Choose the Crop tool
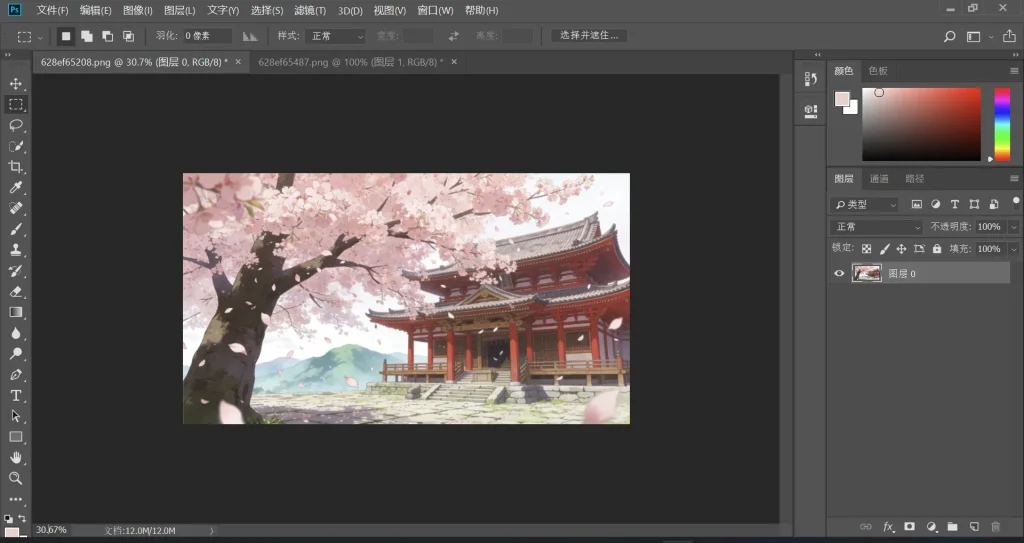This screenshot has height=543, width=1024. click(16, 167)
